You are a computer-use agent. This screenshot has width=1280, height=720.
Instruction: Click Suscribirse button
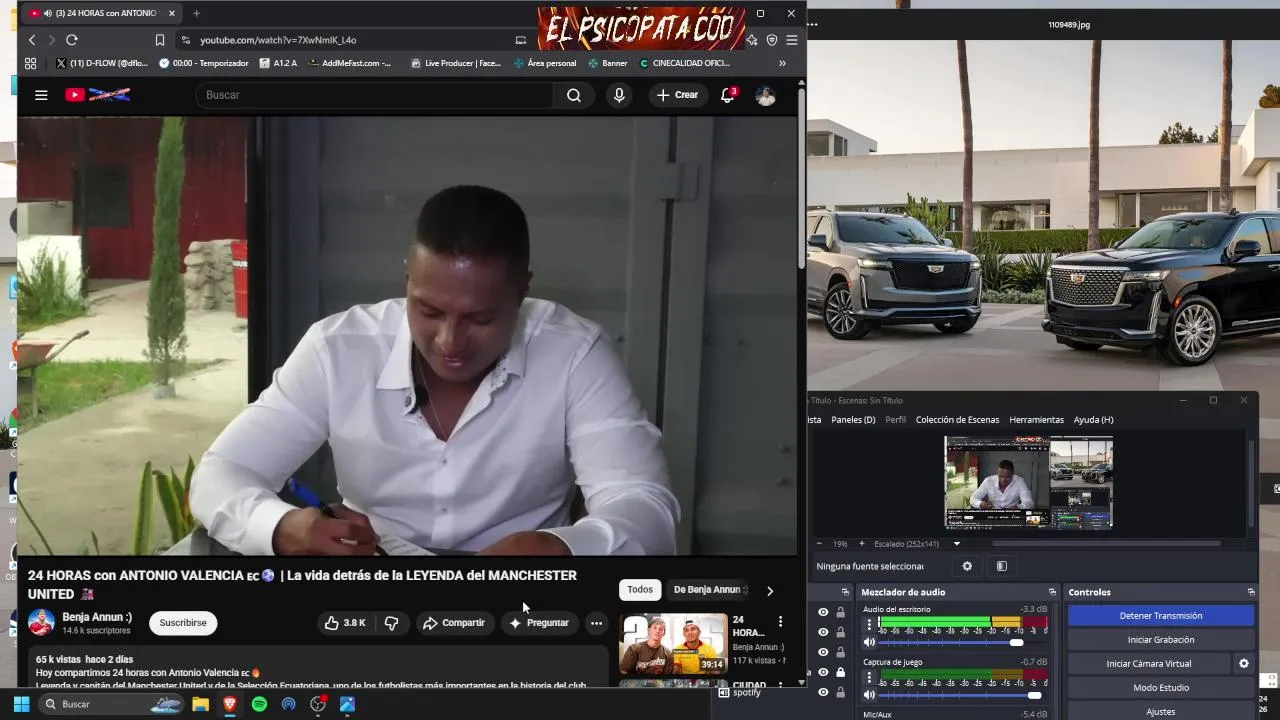pyautogui.click(x=183, y=623)
